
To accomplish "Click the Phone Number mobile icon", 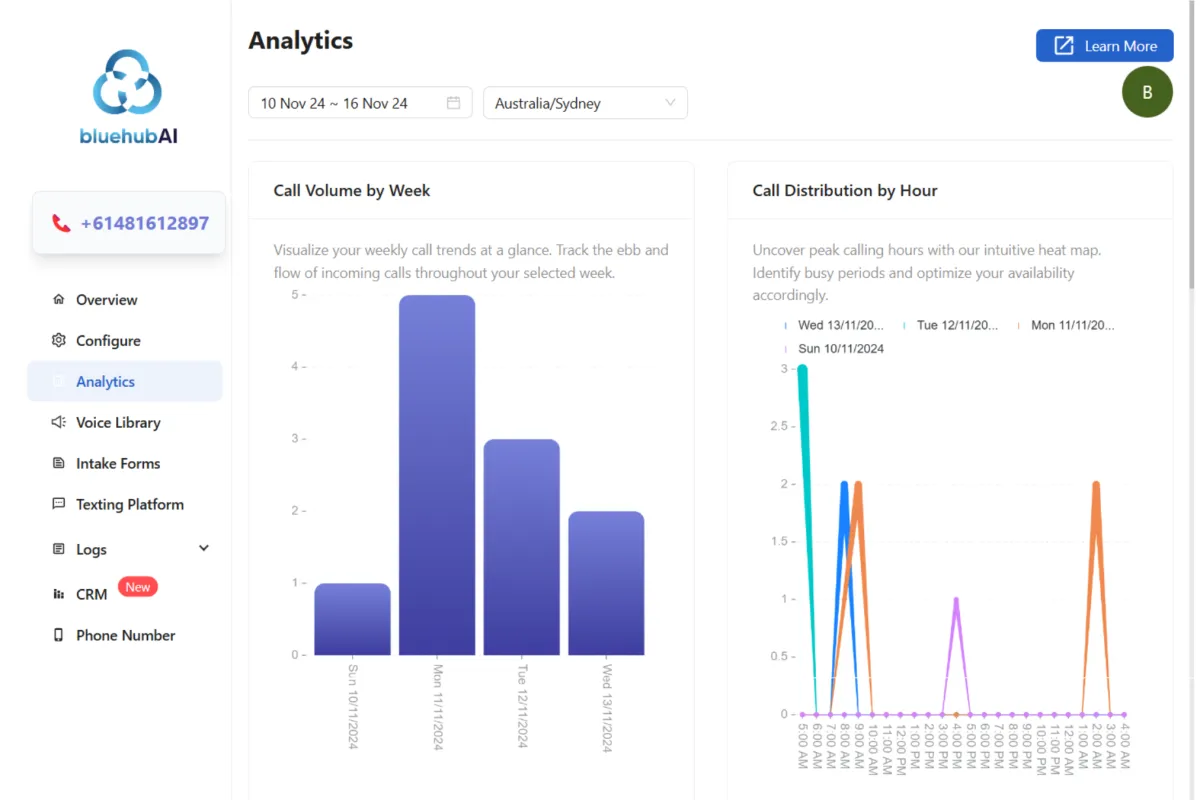I will (x=58, y=635).
